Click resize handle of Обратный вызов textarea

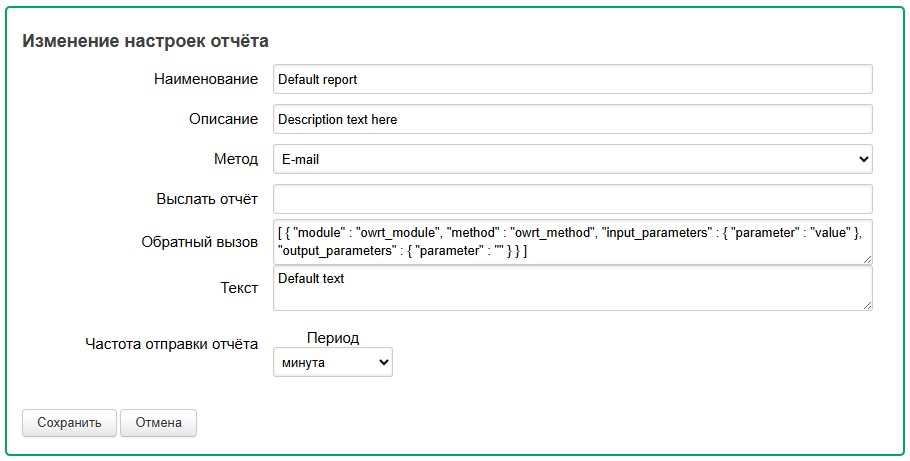[x=866, y=259]
